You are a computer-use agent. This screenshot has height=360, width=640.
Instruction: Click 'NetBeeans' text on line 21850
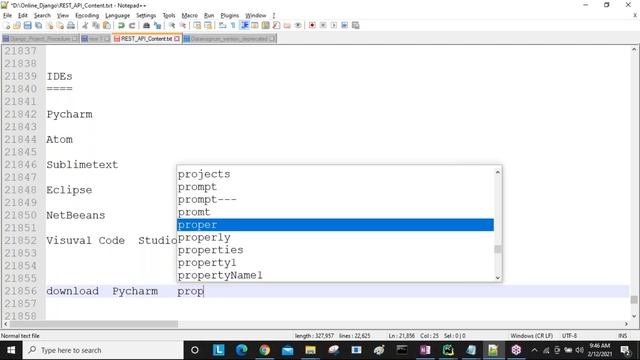(x=76, y=216)
